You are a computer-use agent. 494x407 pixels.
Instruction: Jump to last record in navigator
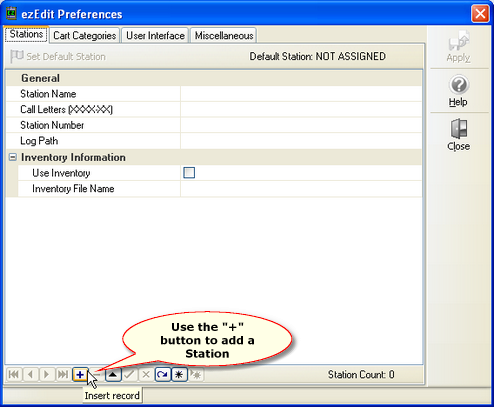tap(63, 375)
